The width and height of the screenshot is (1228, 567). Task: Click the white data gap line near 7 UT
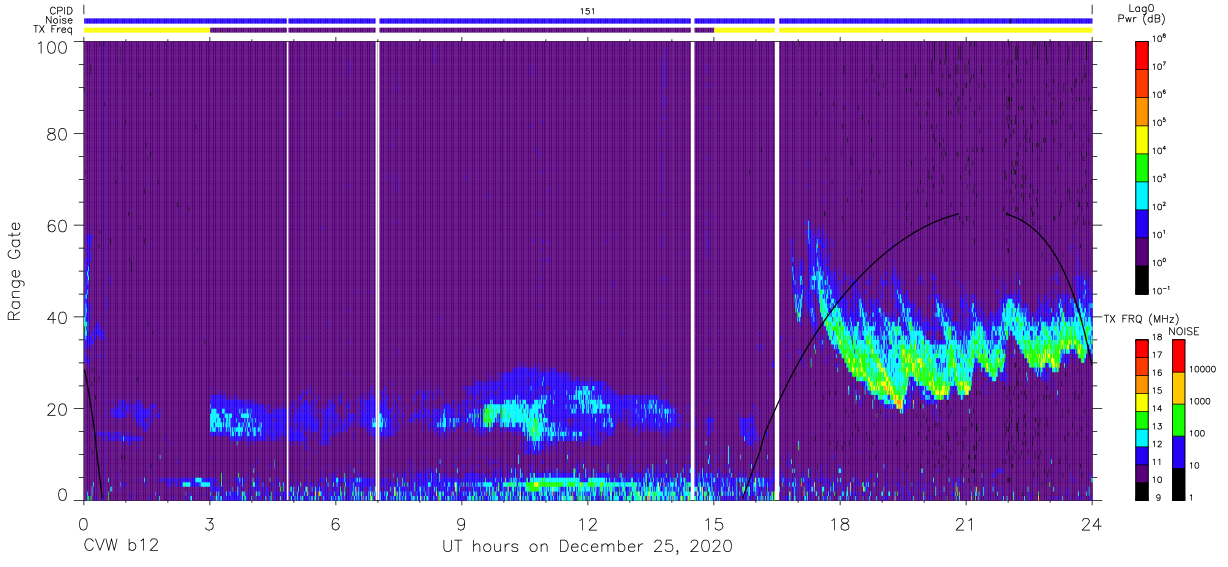[377, 271]
